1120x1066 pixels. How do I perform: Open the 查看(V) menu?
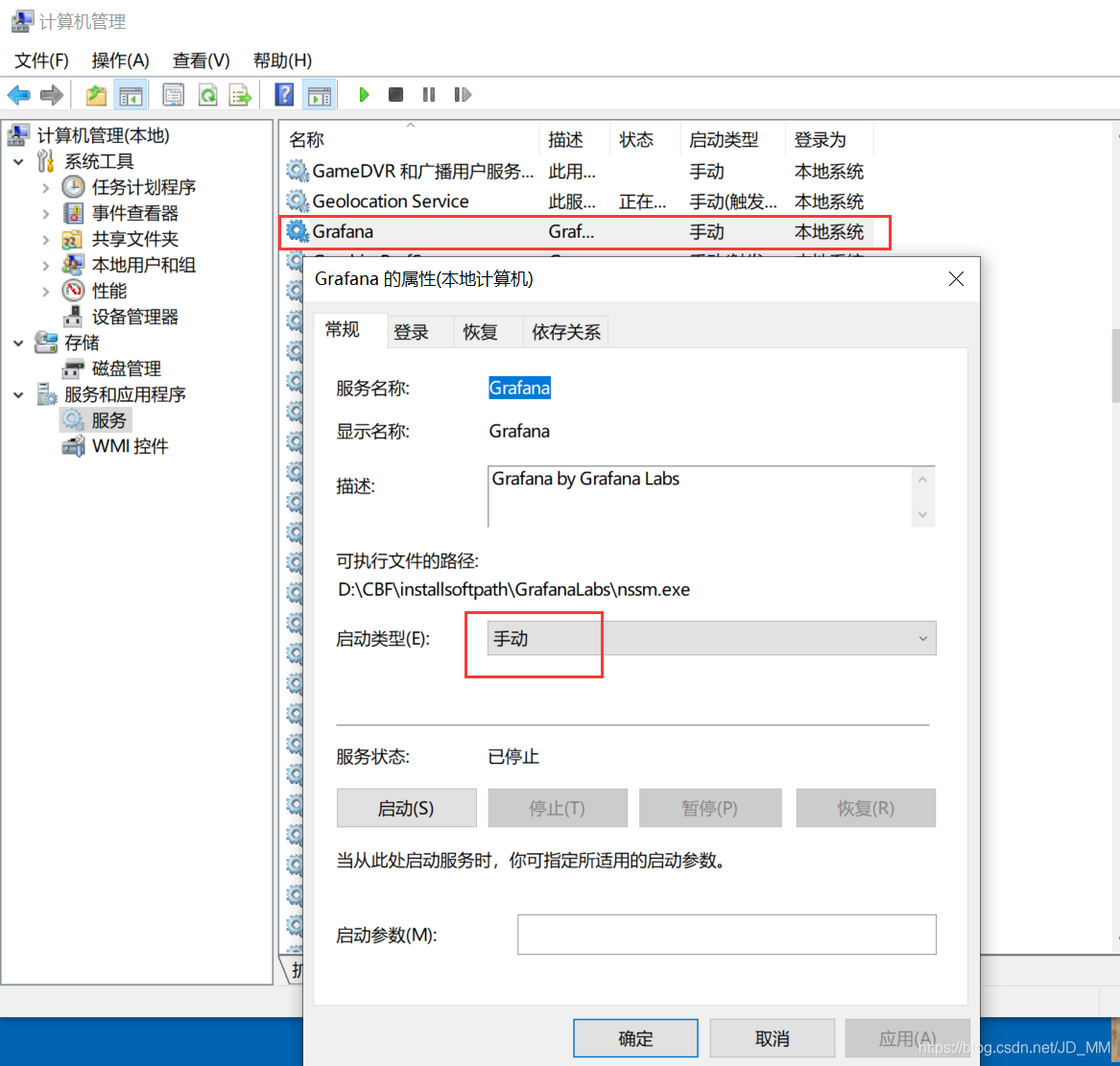click(x=201, y=60)
